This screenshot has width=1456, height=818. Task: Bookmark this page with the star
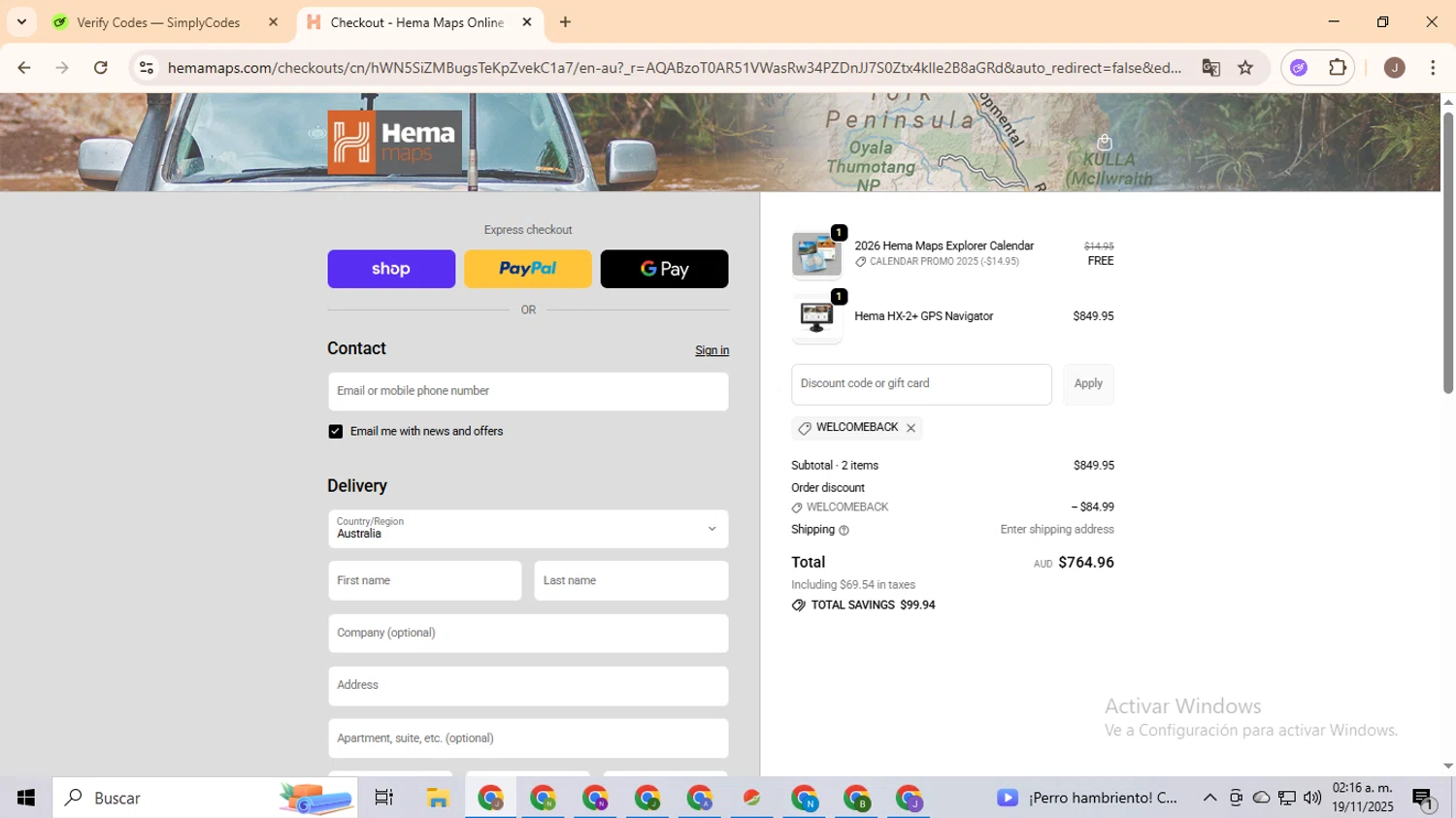(x=1245, y=68)
